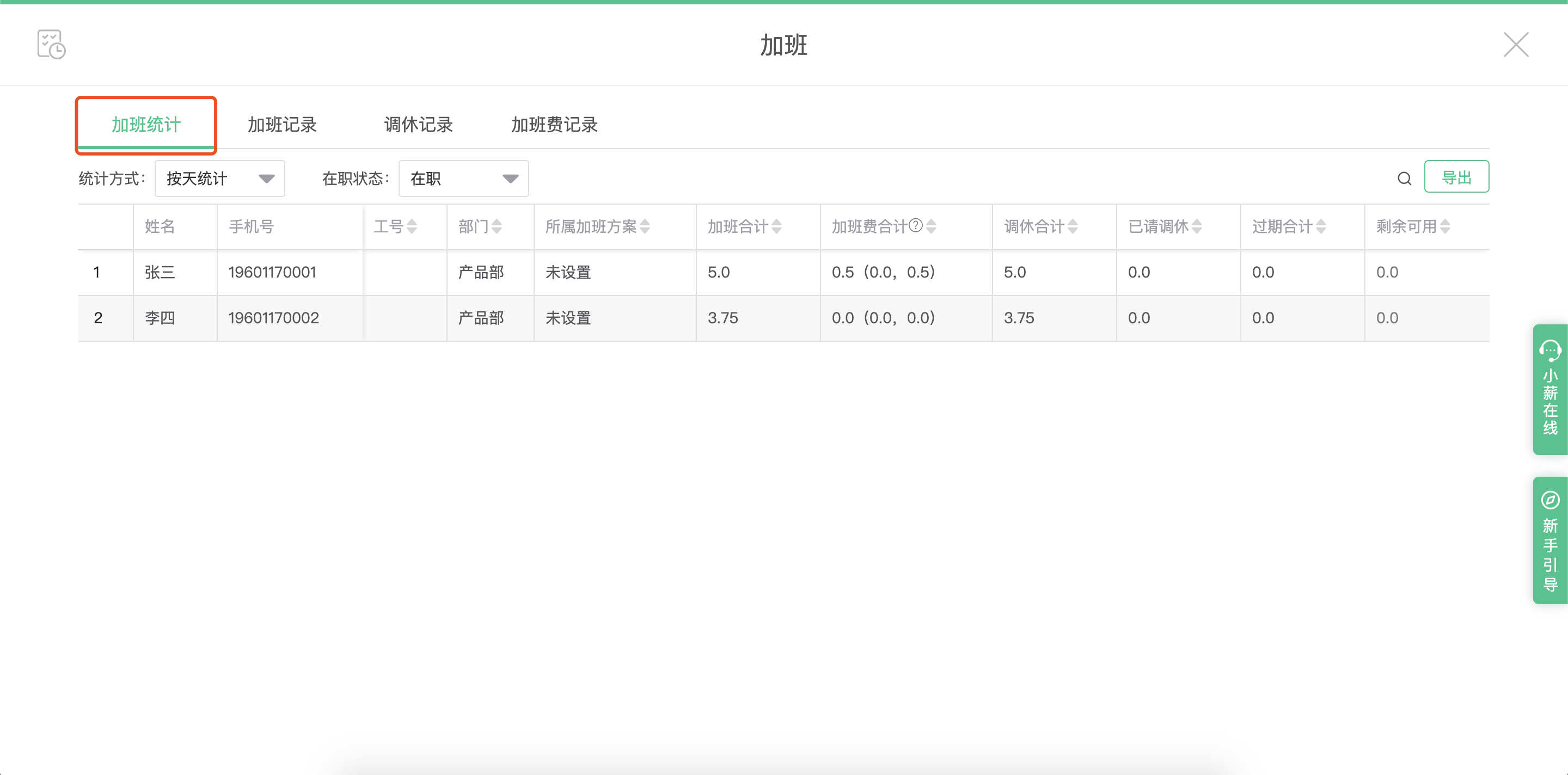Click 过期合计 value 0.0 in 李四's row

tap(1263, 317)
